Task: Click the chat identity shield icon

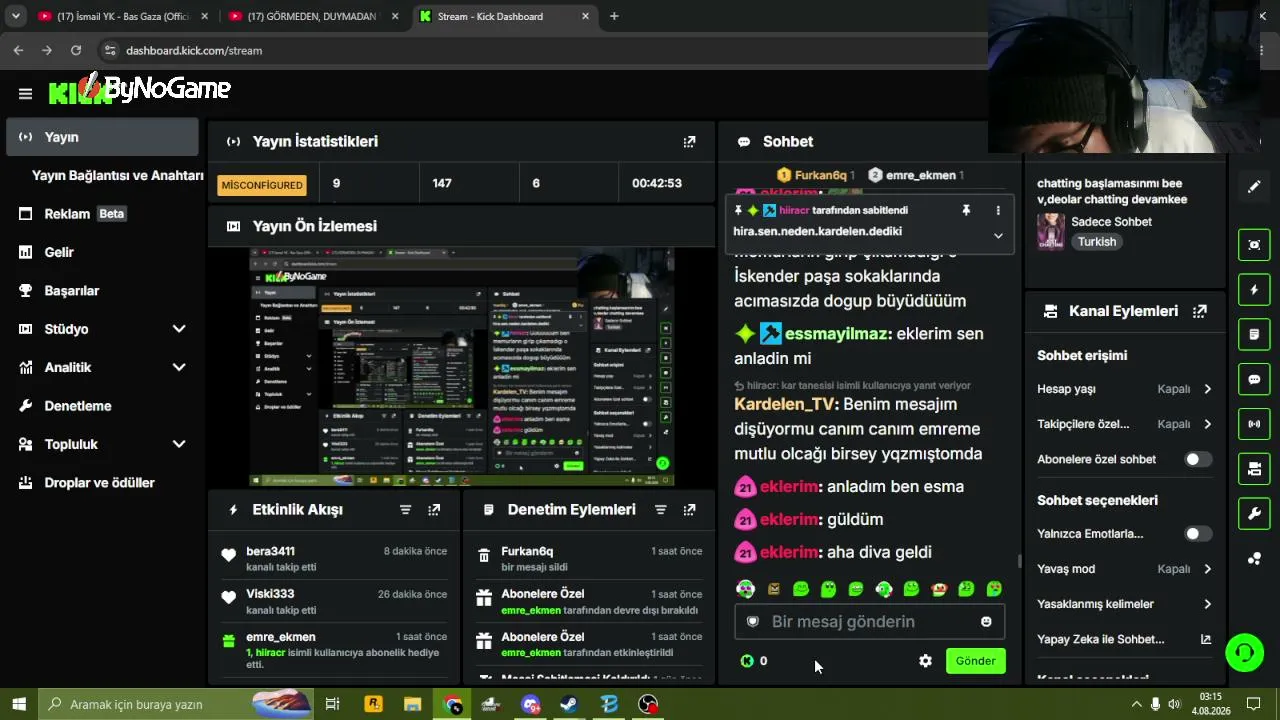Action: coord(753,622)
